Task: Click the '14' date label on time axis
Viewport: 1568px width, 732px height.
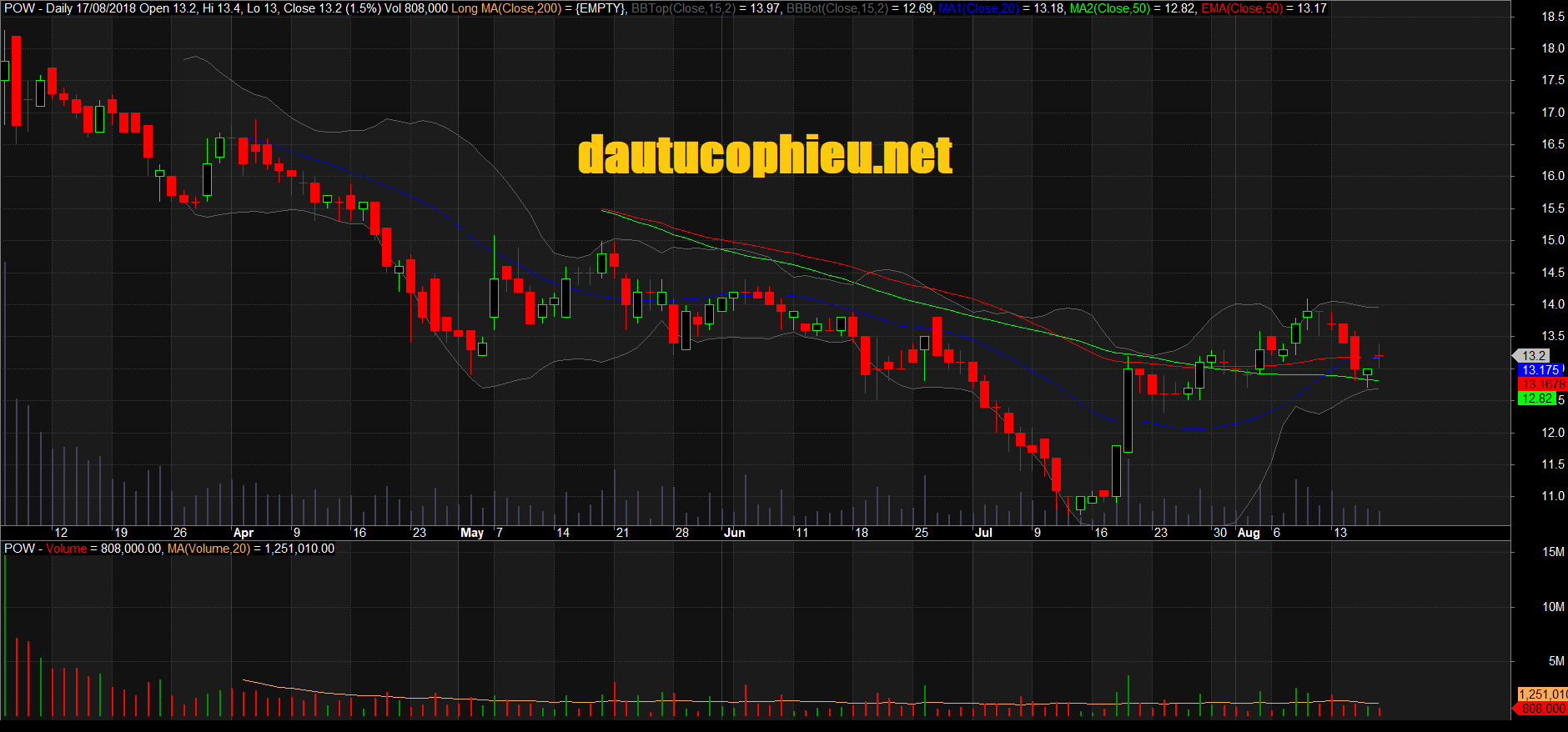Action: 563,533
